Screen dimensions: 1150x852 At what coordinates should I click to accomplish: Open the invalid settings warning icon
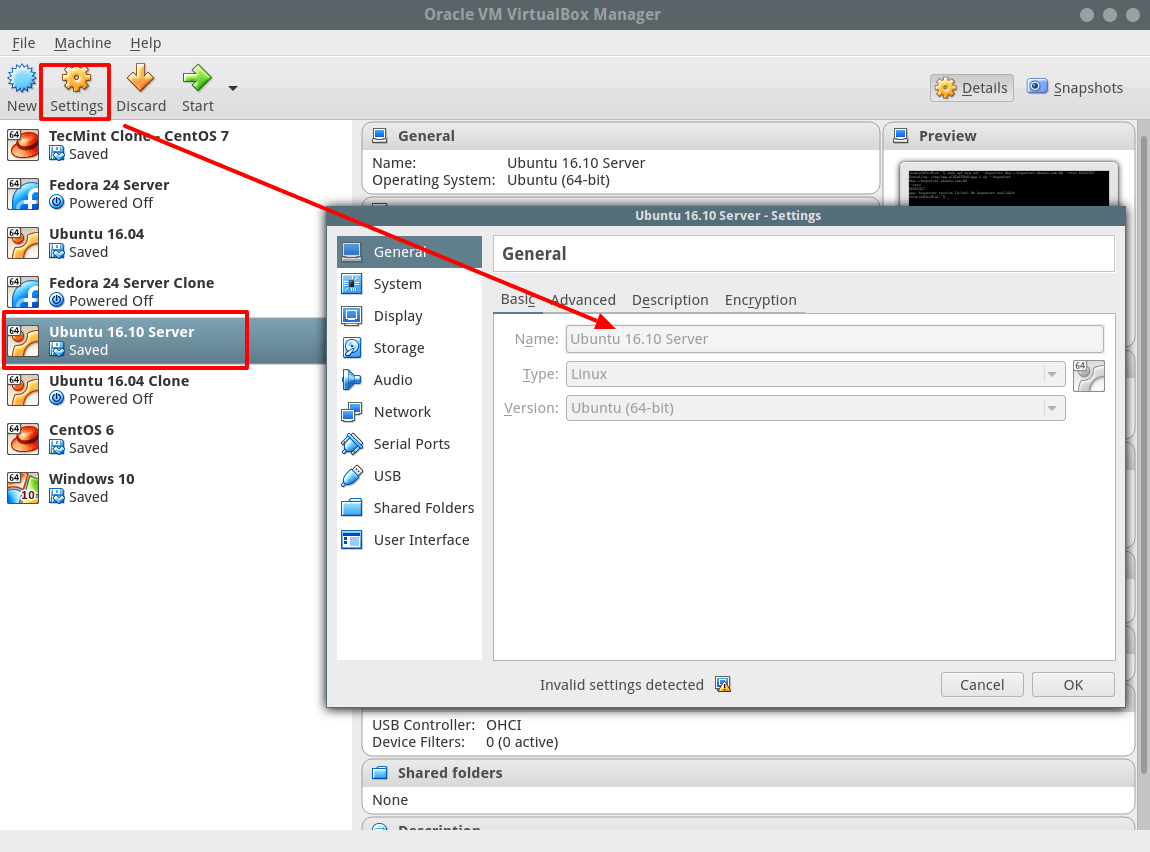722,685
